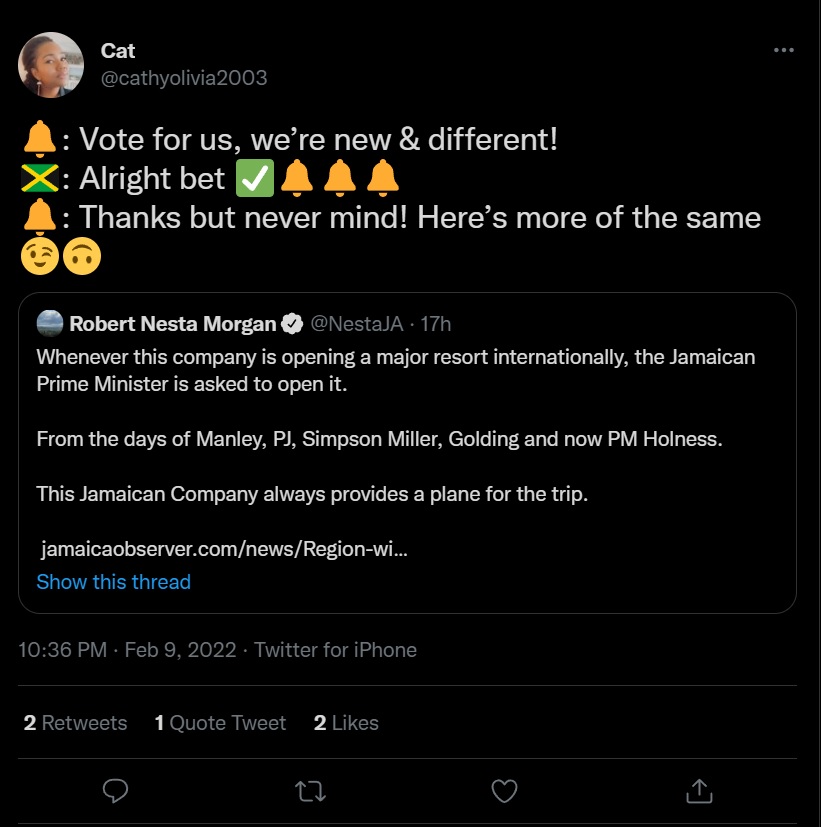This screenshot has height=827, width=821.
Task: Open the jamaicaobserver.com news link
Action: tap(224, 549)
